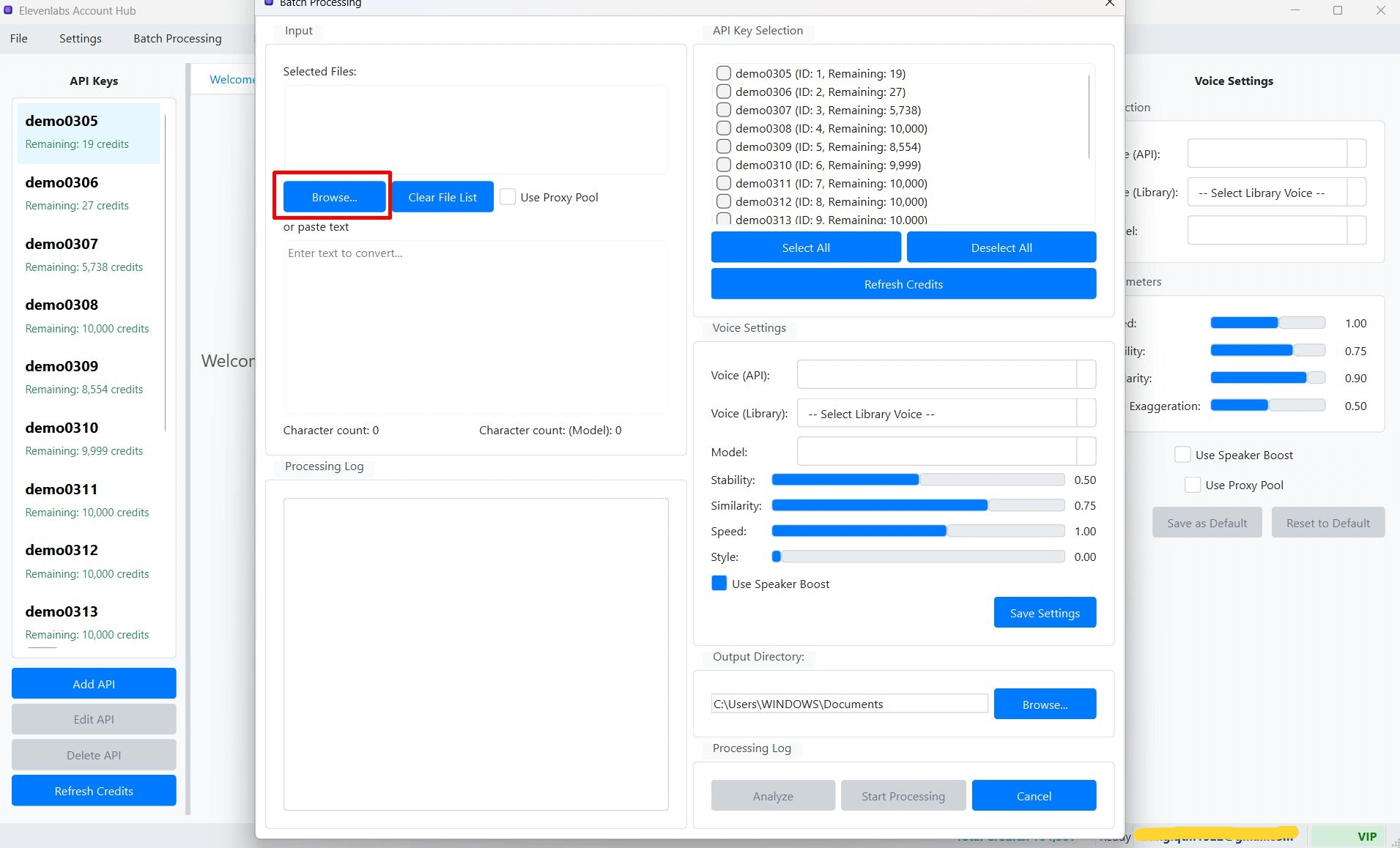The width and height of the screenshot is (1400, 848).
Task: Click Cancel in Batch Processing dialog
Action: click(x=1034, y=796)
